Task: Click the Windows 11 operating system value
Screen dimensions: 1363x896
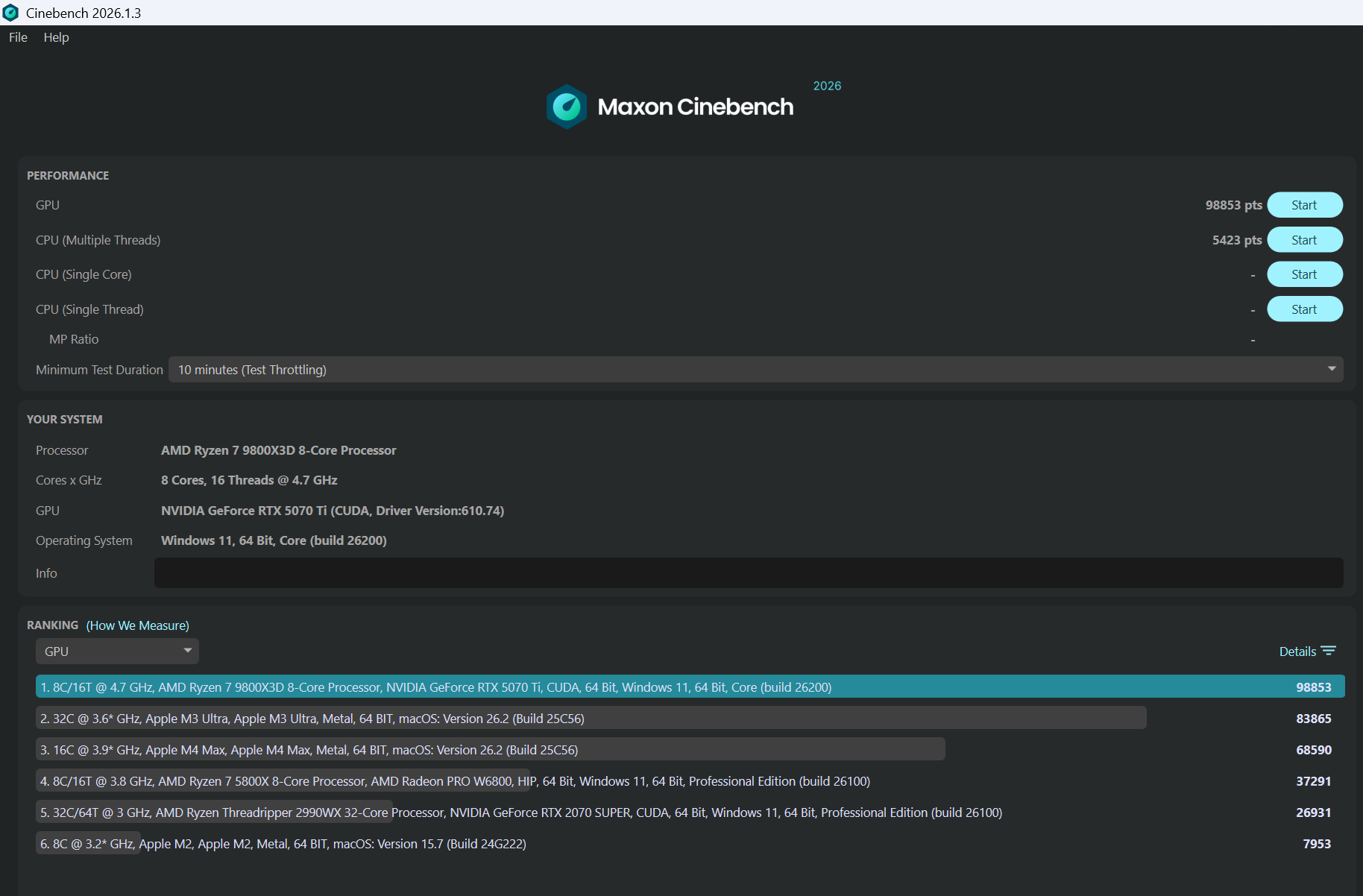Action: [x=274, y=540]
